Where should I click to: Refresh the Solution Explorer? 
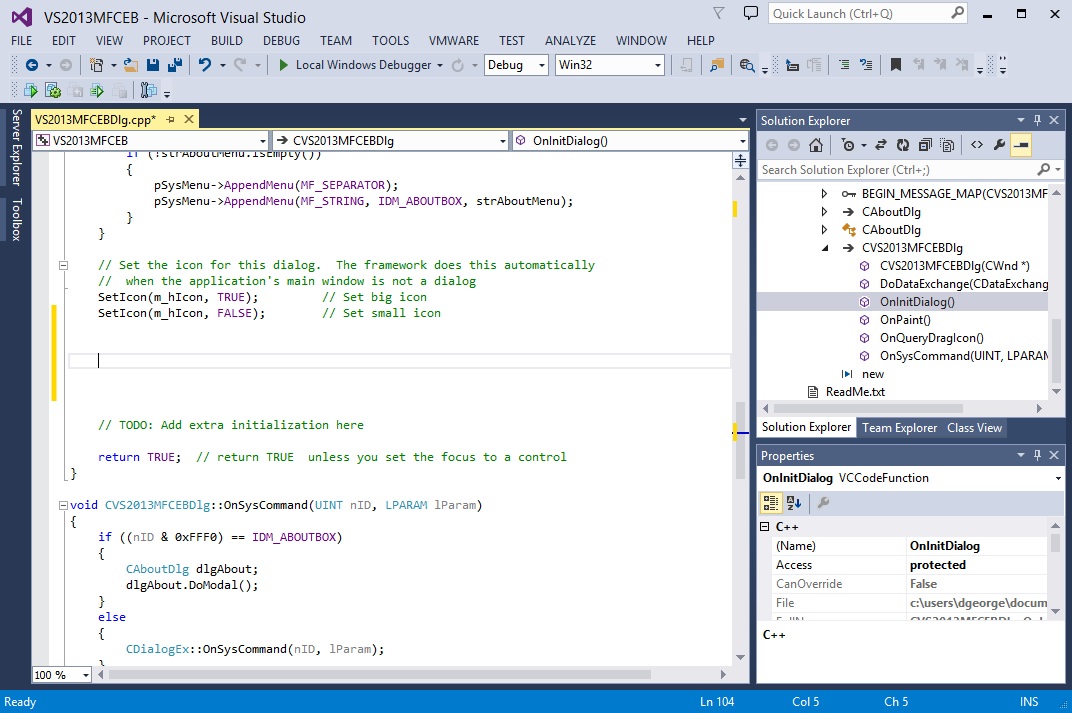click(903, 145)
